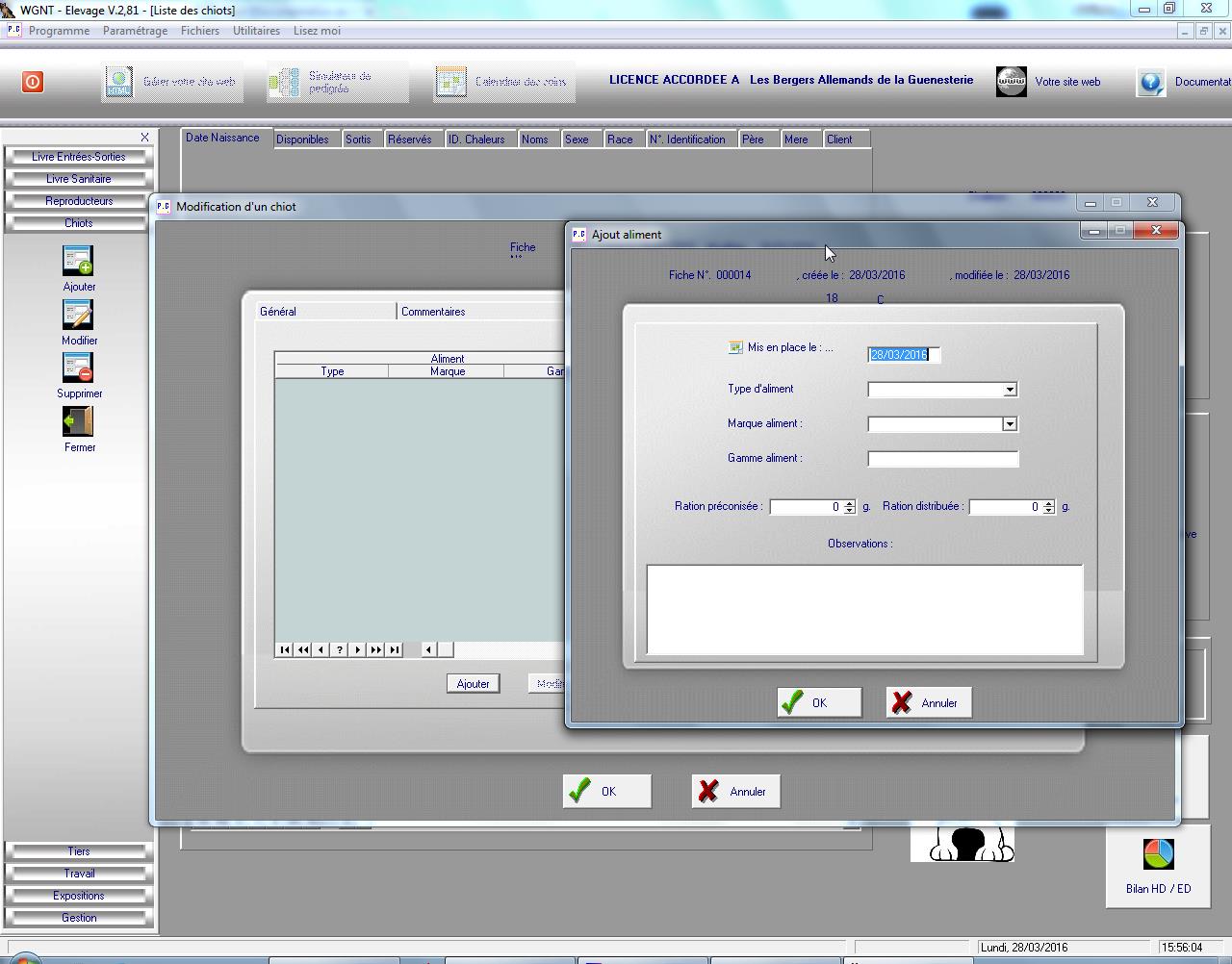Switch to the Commentaires tab

[x=433, y=312]
